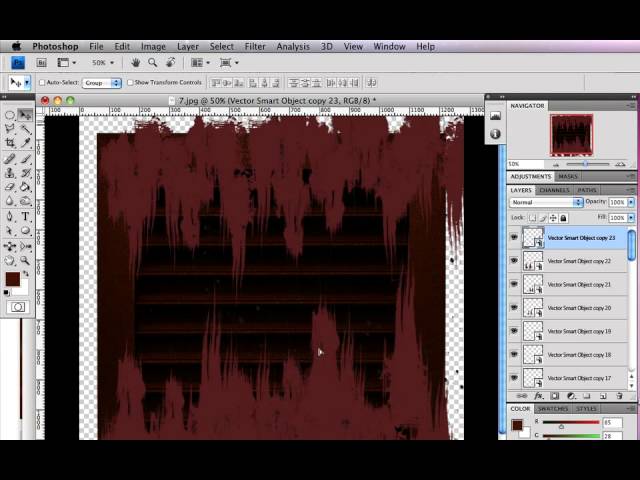
Task: Click the foreground color swatch in the toolbox
Action: tap(12, 279)
